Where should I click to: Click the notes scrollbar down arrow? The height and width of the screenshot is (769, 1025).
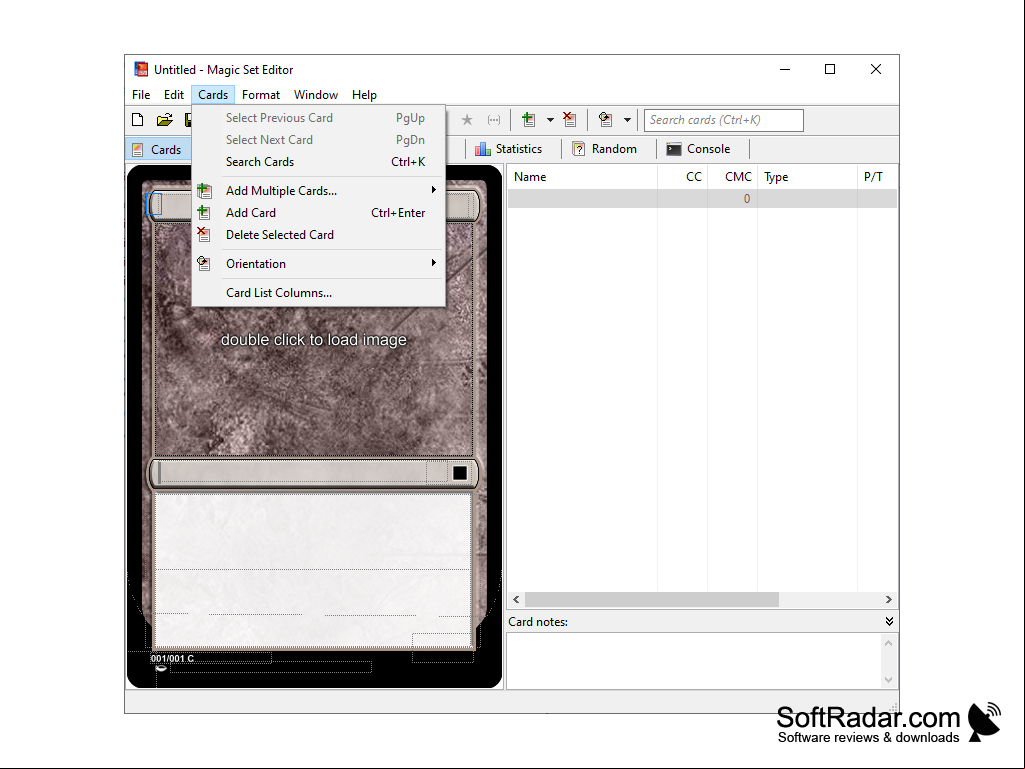[x=888, y=679]
